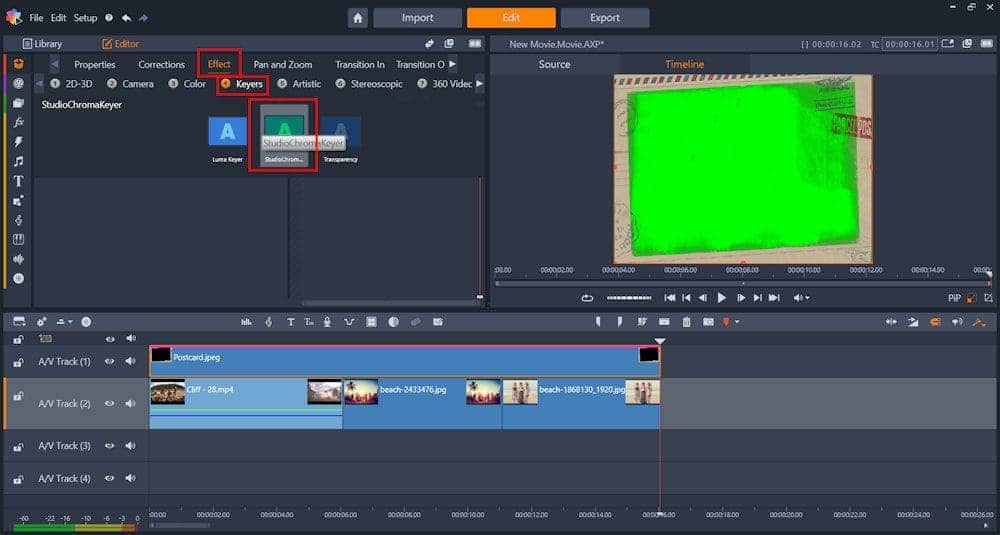
Task: Switch to the Pan and Zoom tab
Action: click(x=282, y=64)
